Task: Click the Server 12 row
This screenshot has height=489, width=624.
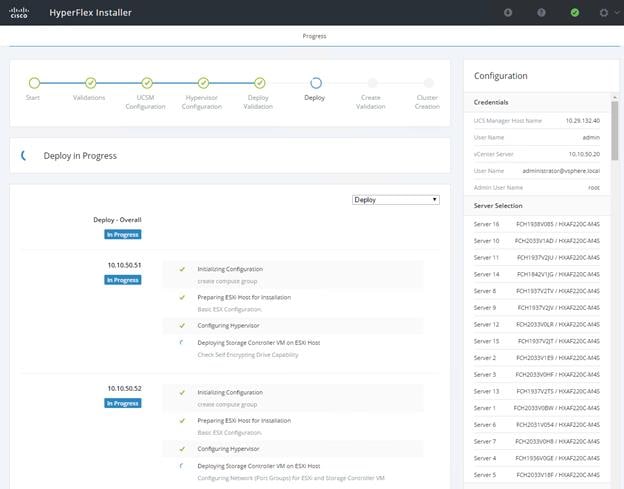Action: click(536, 325)
